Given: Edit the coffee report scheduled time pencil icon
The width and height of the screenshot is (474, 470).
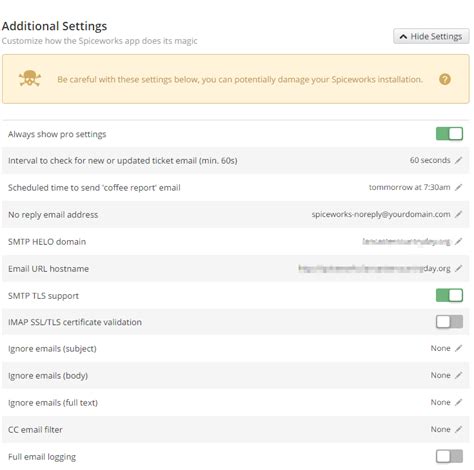Looking at the screenshot, I should point(459,187).
